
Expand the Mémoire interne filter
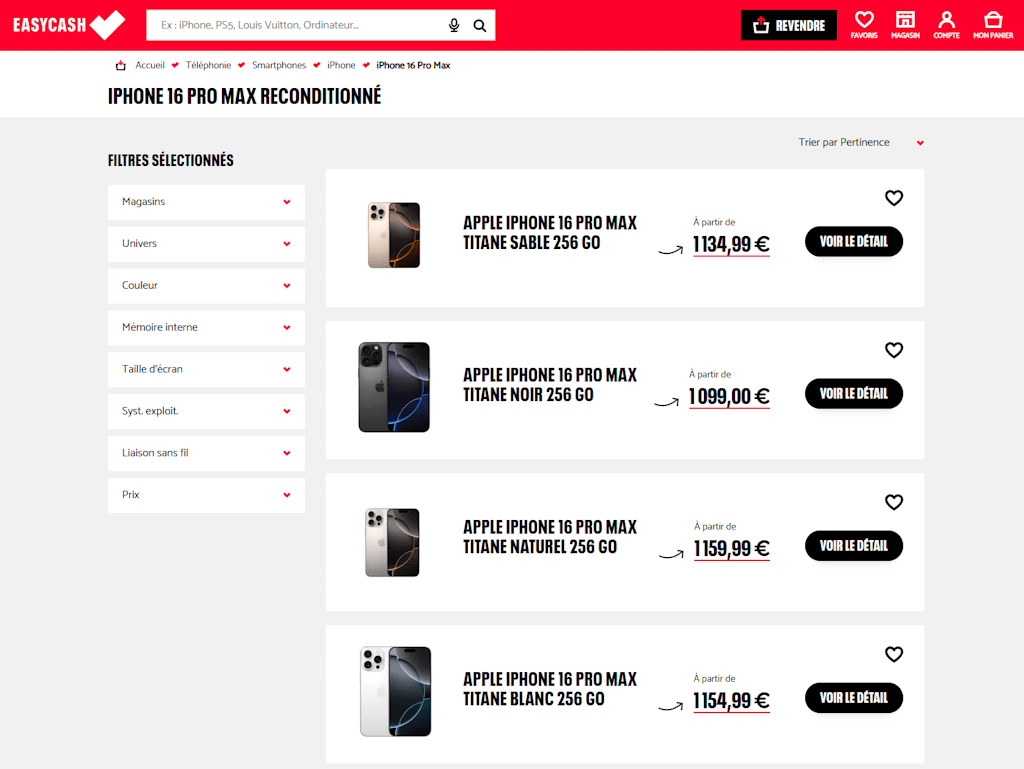(206, 327)
